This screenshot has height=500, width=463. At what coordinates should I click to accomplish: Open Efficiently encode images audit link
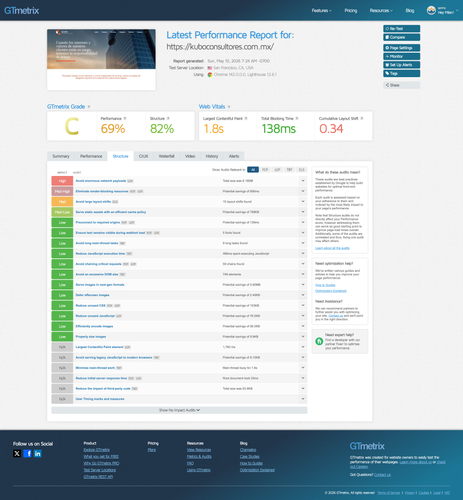tap(94, 326)
